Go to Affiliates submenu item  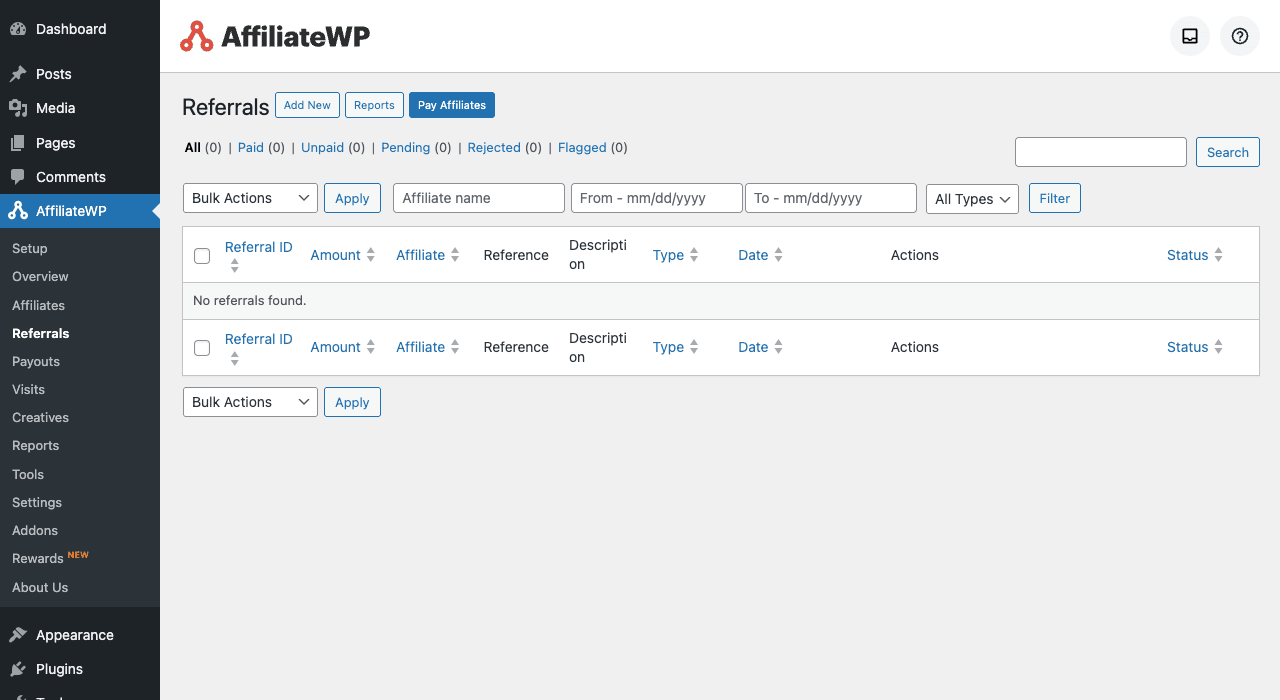[x=38, y=305]
